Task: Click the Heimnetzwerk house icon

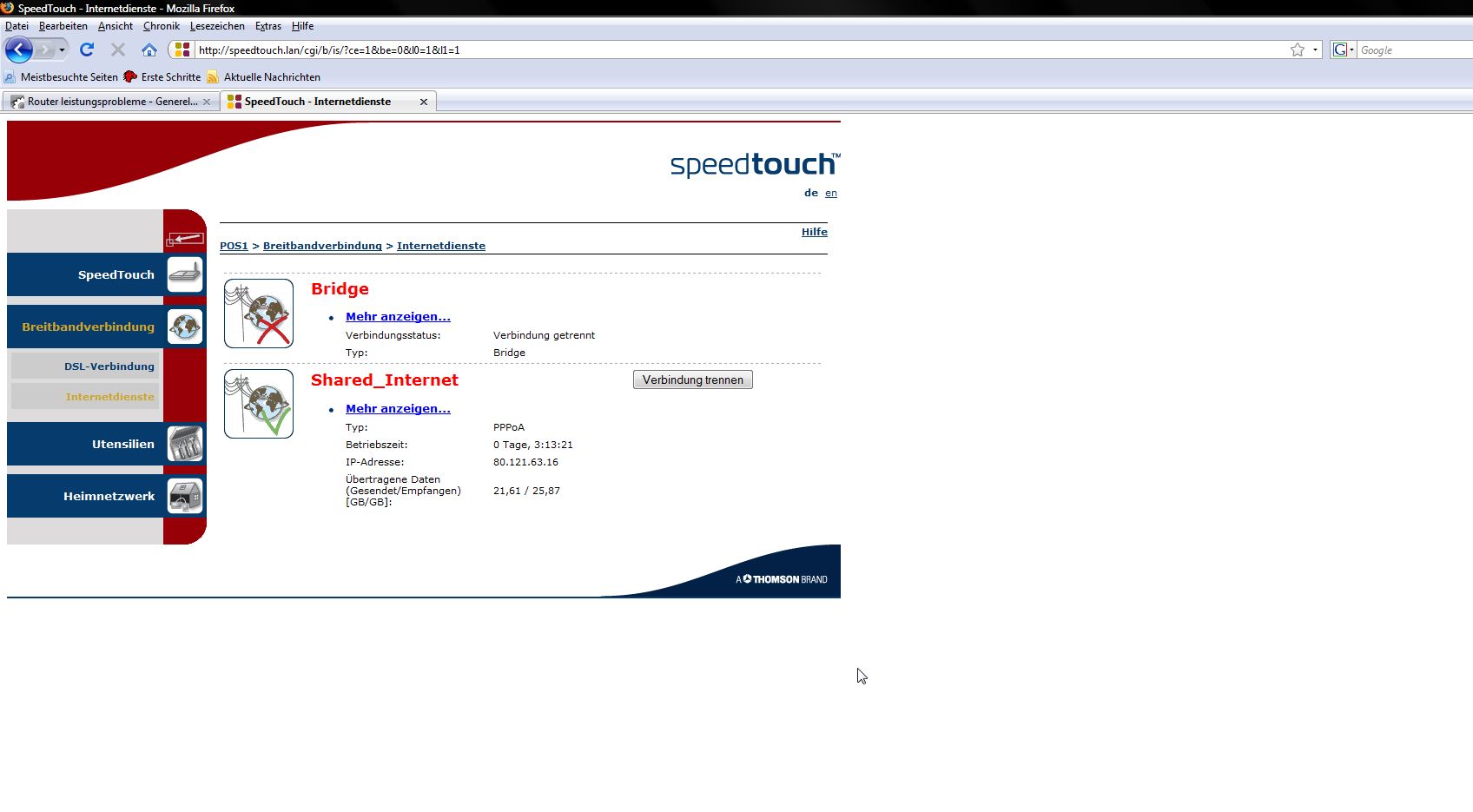Action: (x=185, y=496)
